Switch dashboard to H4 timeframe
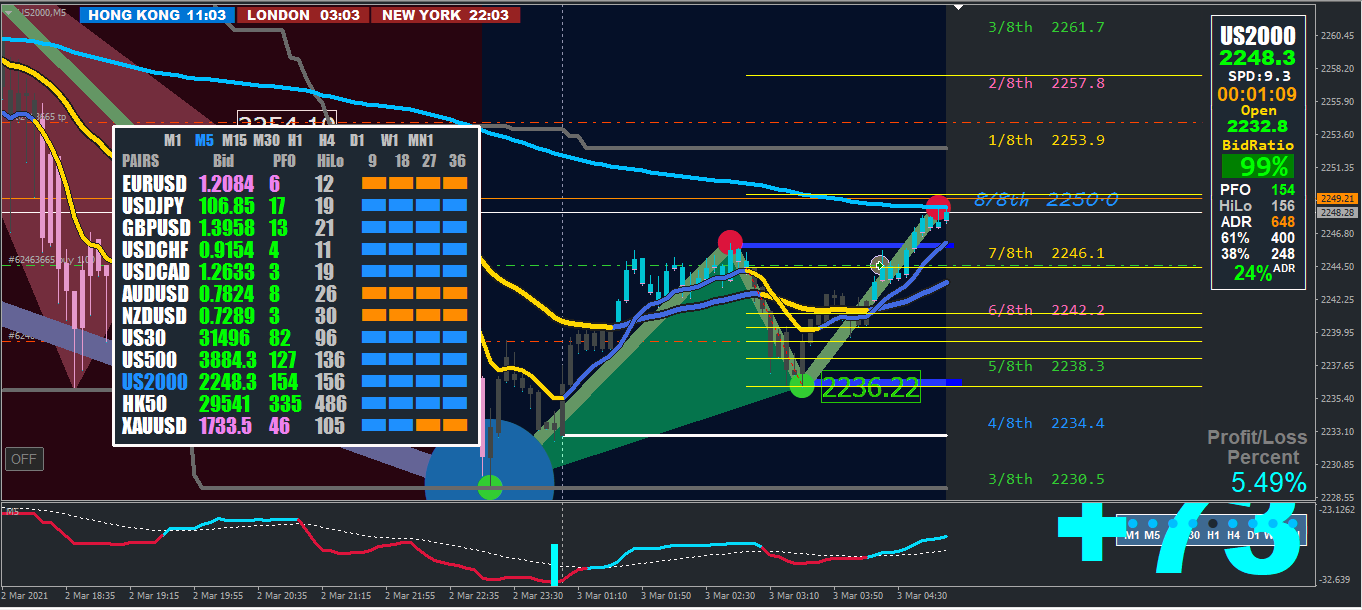Image resolution: width=1362 pixels, height=610 pixels. [327, 140]
